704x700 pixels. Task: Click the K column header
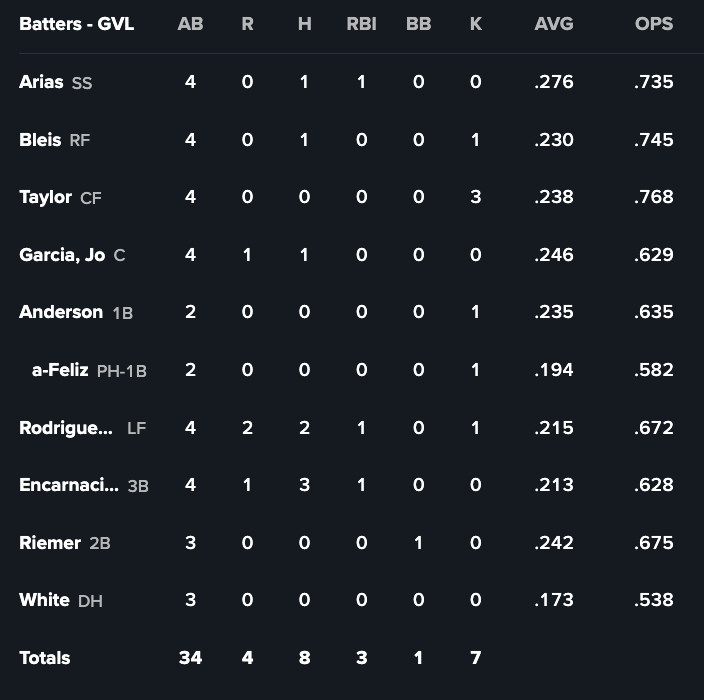point(475,24)
